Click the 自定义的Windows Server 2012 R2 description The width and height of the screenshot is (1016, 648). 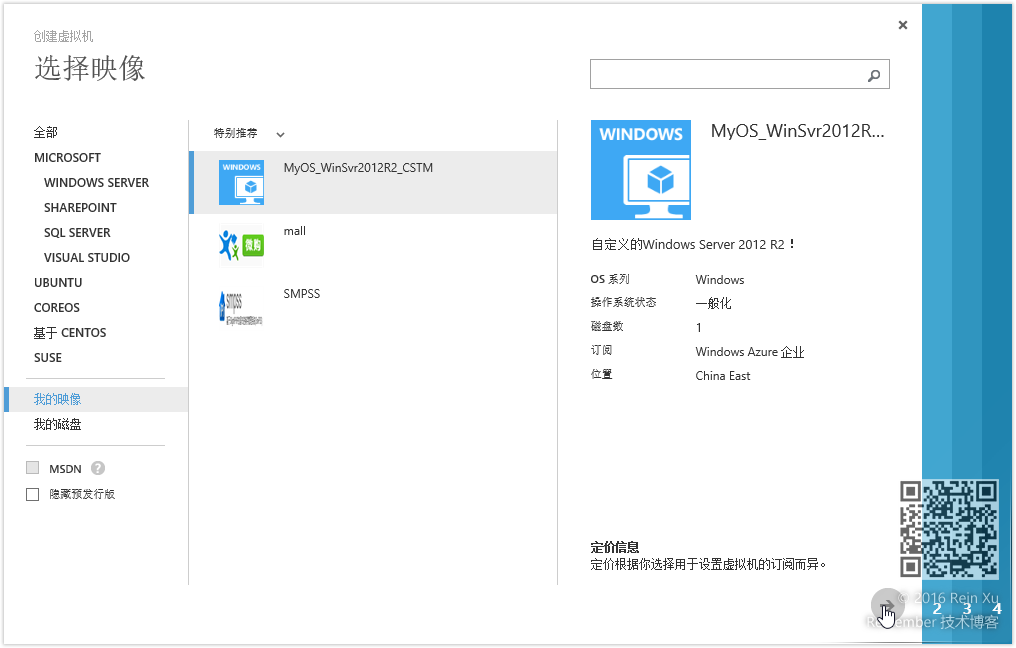pos(693,244)
